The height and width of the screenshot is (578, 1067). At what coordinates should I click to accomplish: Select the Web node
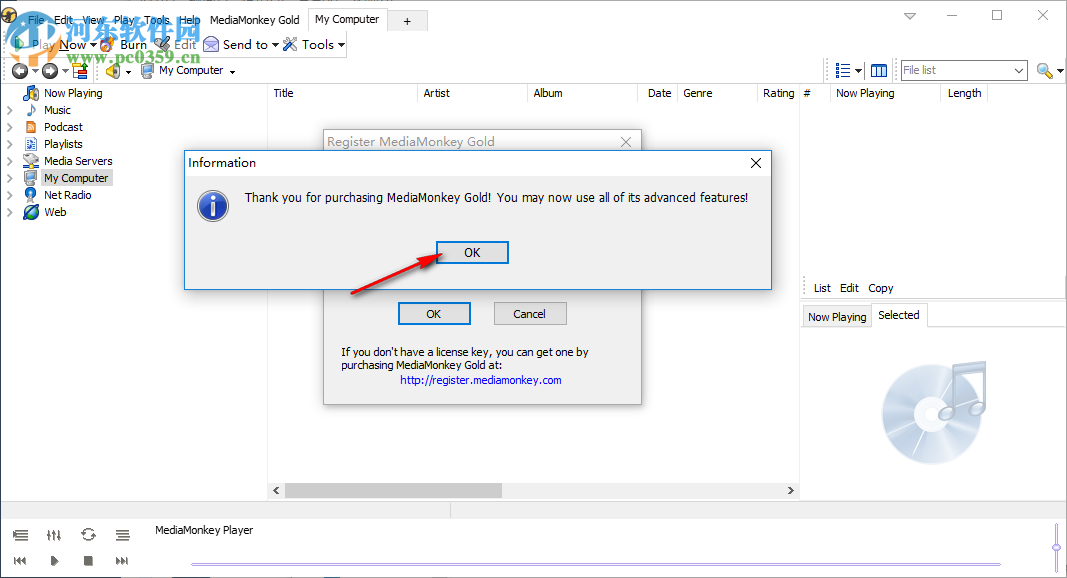55,212
